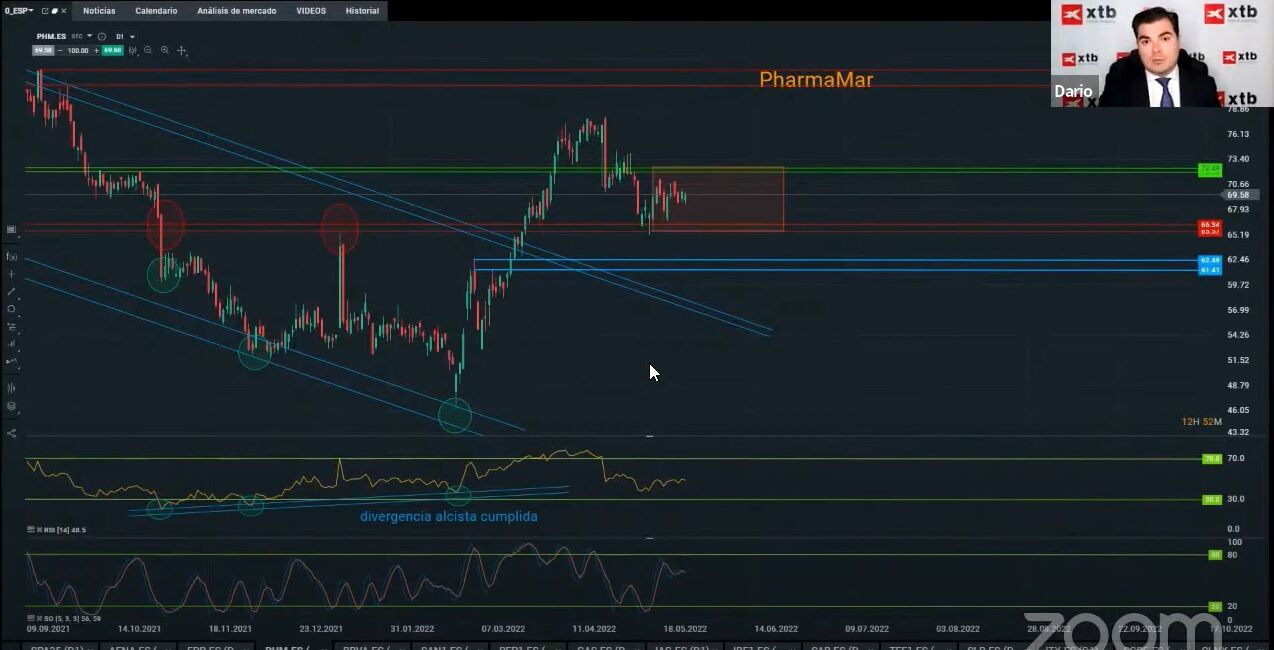Select the blue 61.41 price level label
The width and height of the screenshot is (1274, 650).
1210,270
